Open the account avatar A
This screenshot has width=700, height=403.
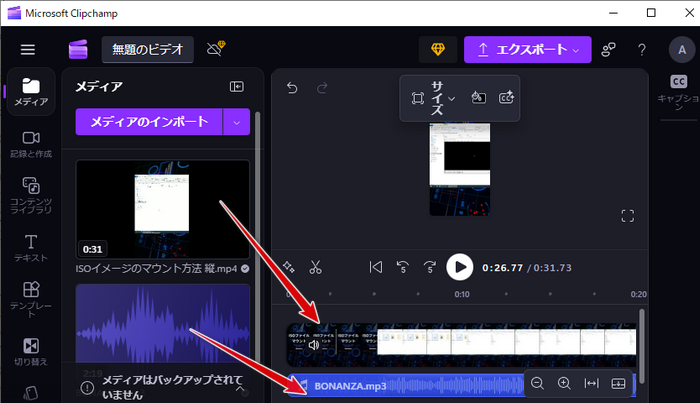[682, 50]
